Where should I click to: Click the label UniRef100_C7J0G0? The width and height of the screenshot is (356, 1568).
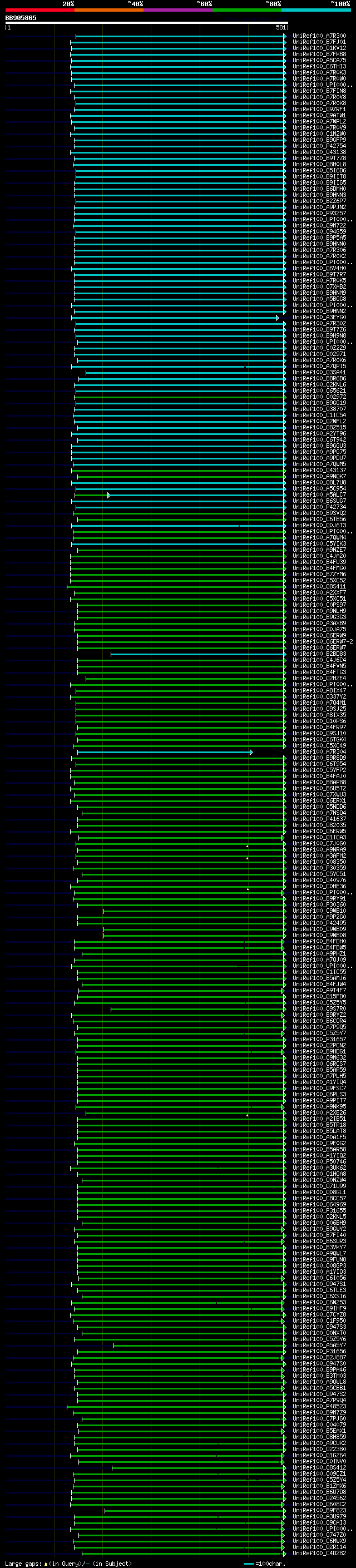click(319, 844)
